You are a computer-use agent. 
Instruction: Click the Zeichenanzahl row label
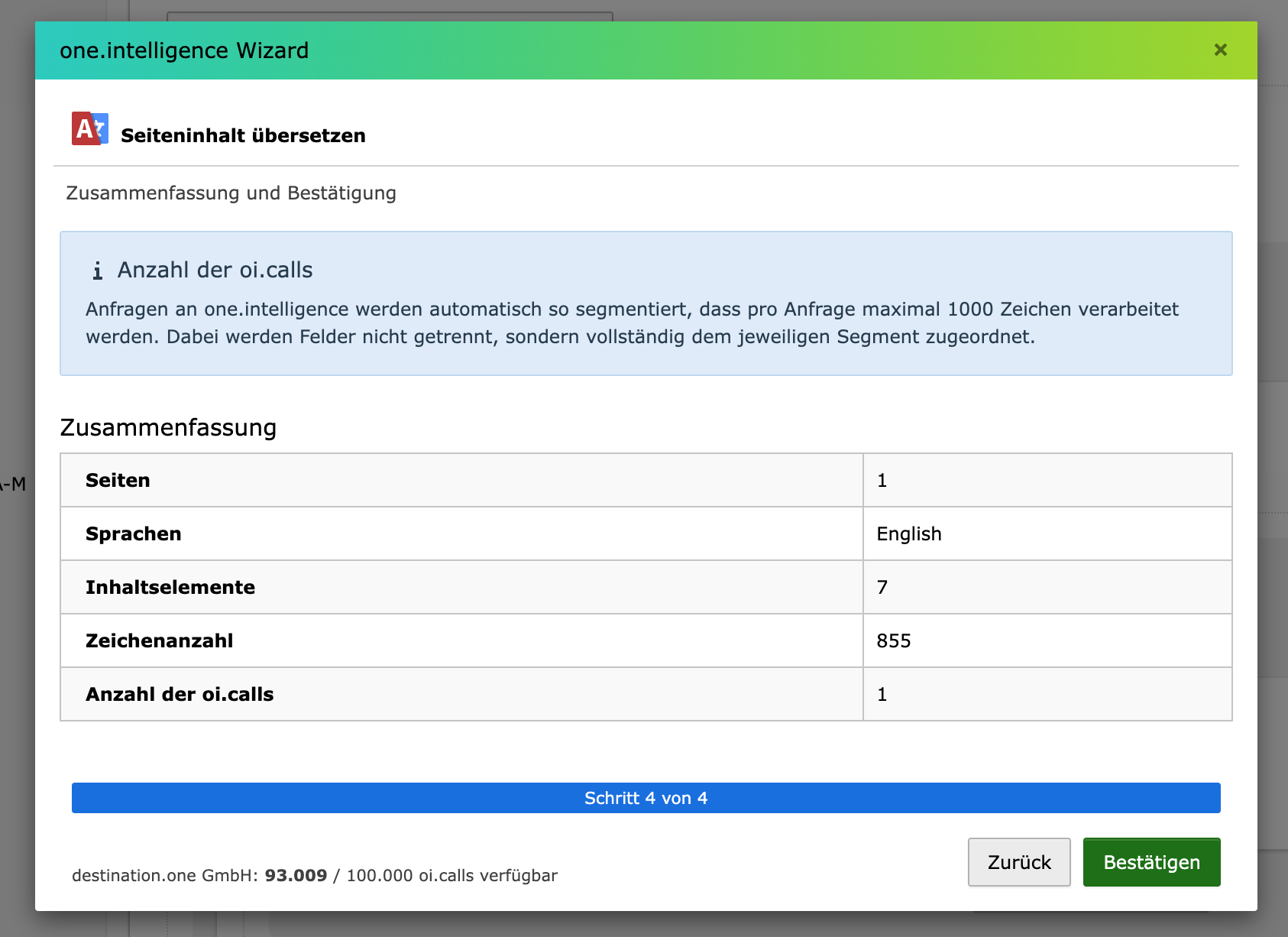(159, 640)
